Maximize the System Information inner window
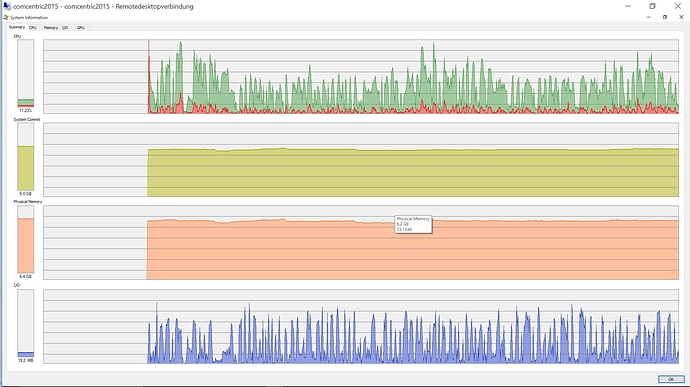The height and width of the screenshot is (387, 690). click(x=665, y=17)
